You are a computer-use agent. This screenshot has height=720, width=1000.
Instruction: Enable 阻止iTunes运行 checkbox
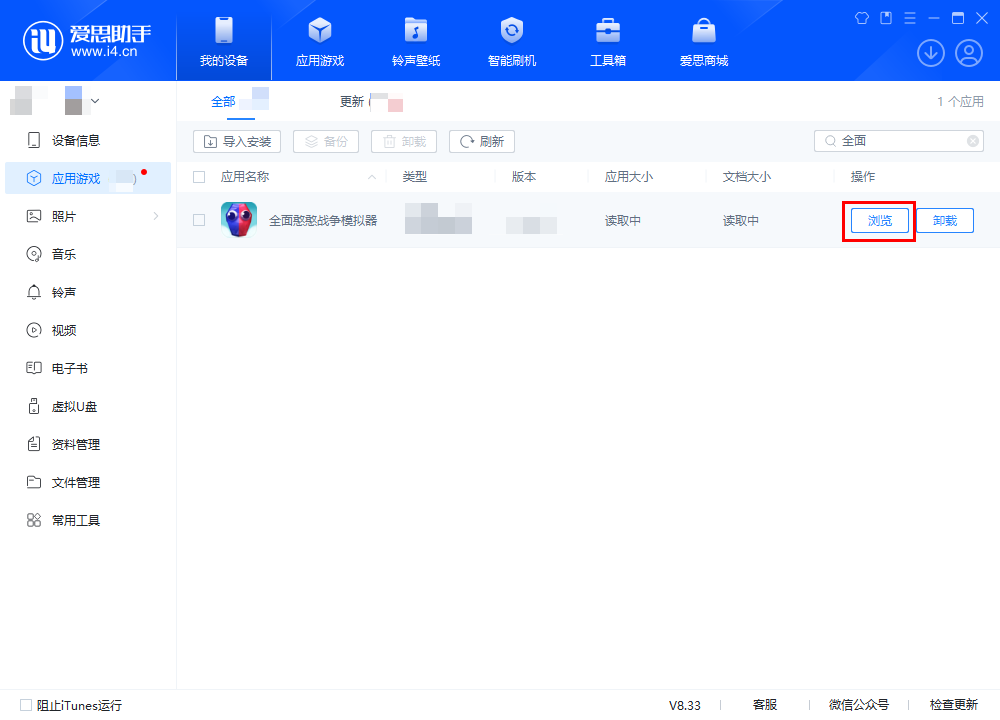[x=26, y=705]
